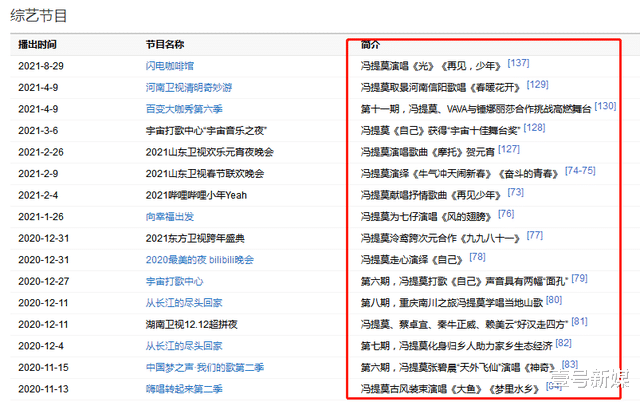Follow the 中国梦之声·我们的歌第二季 link

pos(205,368)
